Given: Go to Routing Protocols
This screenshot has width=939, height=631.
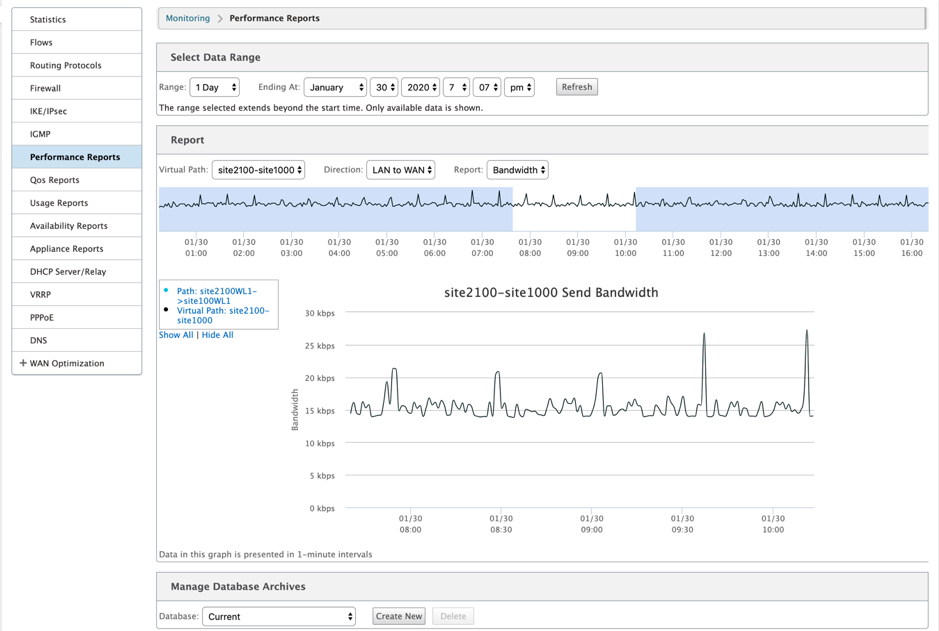Looking at the screenshot, I should [77, 65].
